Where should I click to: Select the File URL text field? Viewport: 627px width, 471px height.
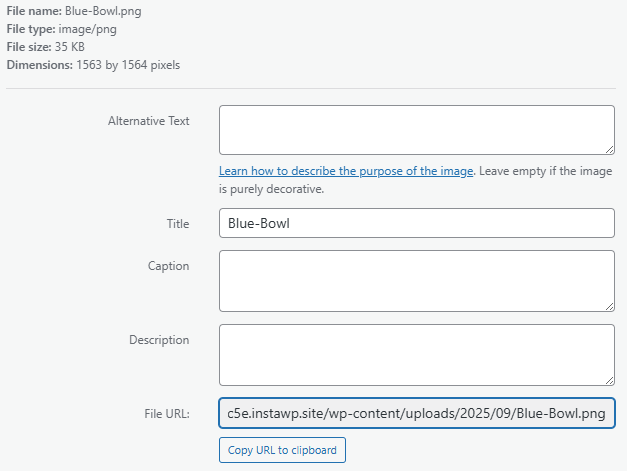(415, 413)
